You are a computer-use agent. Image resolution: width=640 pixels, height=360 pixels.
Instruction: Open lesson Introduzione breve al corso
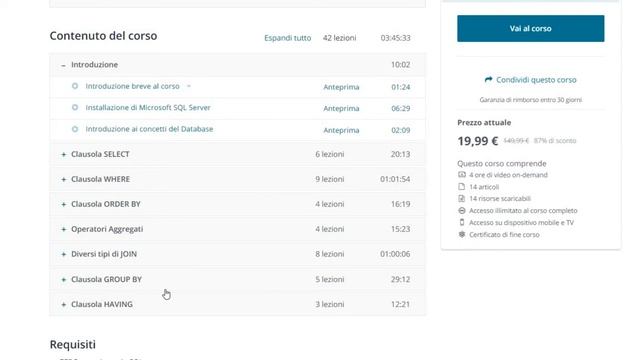click(x=132, y=86)
